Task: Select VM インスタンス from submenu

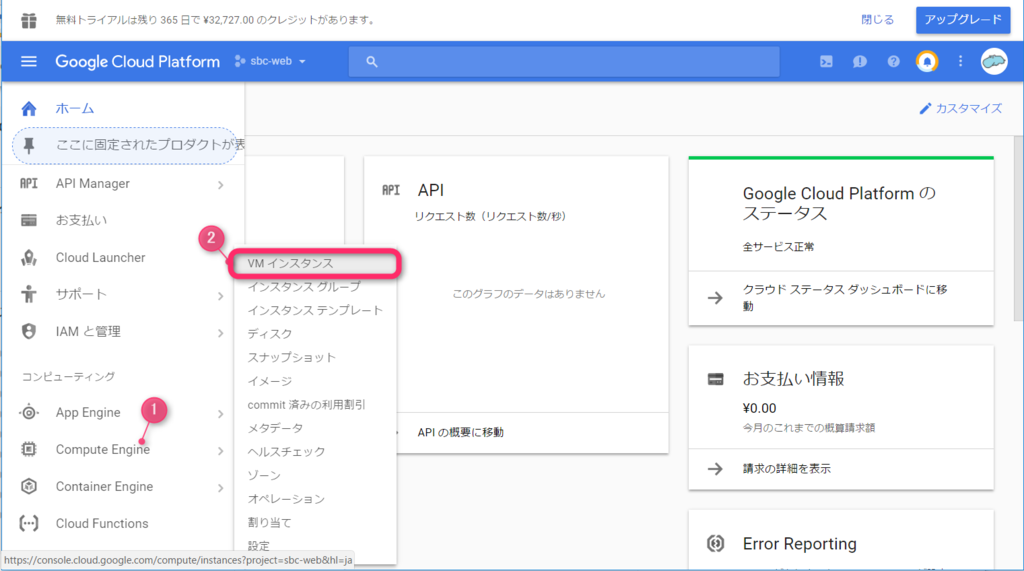Action: click(315, 263)
